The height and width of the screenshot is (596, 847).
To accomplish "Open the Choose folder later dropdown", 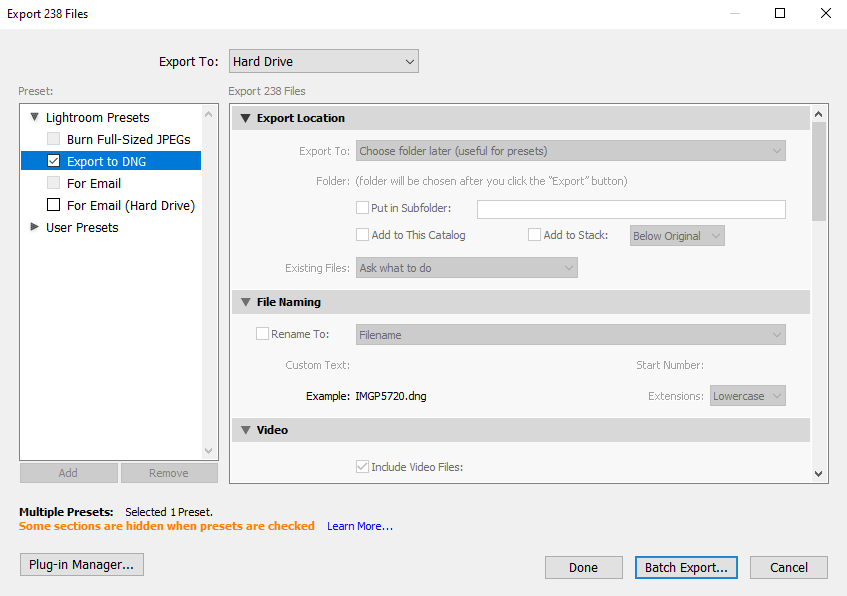I will (x=571, y=151).
